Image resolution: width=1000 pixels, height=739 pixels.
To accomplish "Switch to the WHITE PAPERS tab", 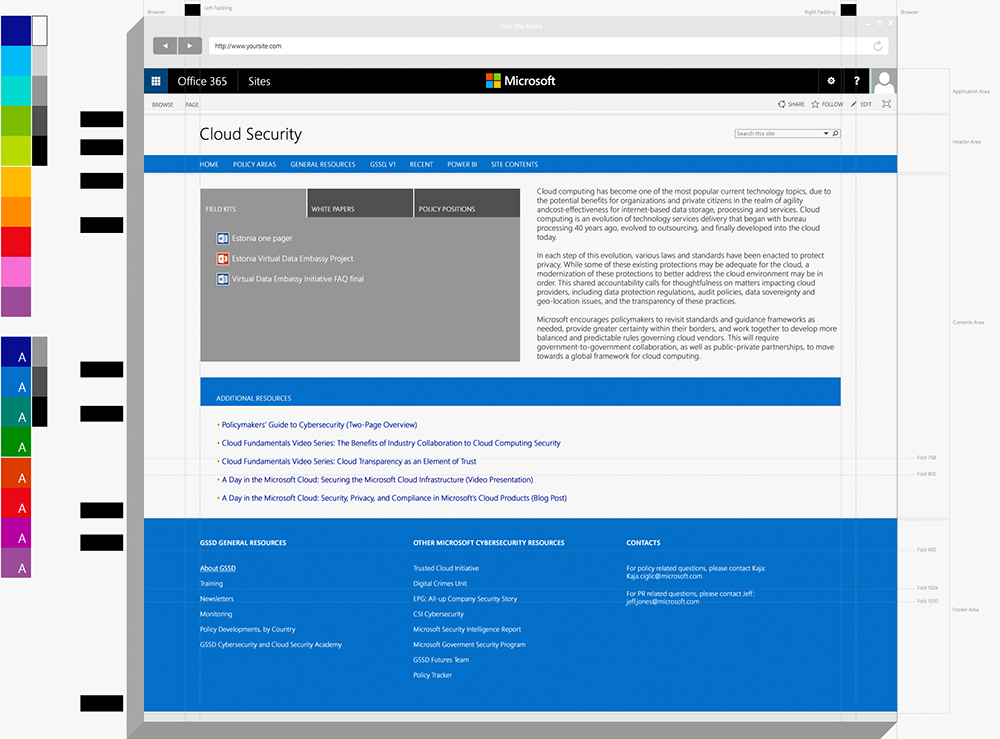I will (x=359, y=202).
